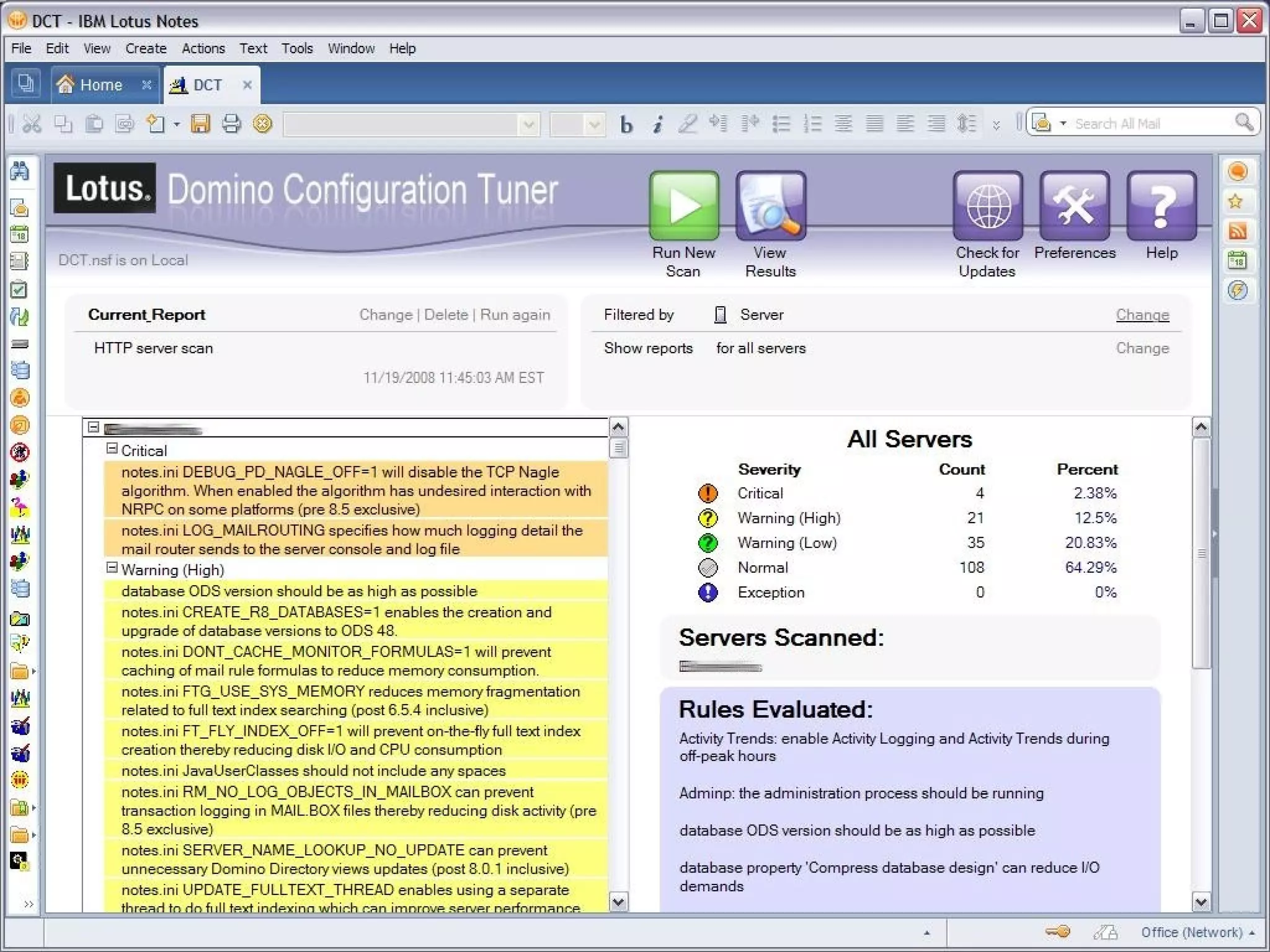Click Run again for current report

point(515,315)
